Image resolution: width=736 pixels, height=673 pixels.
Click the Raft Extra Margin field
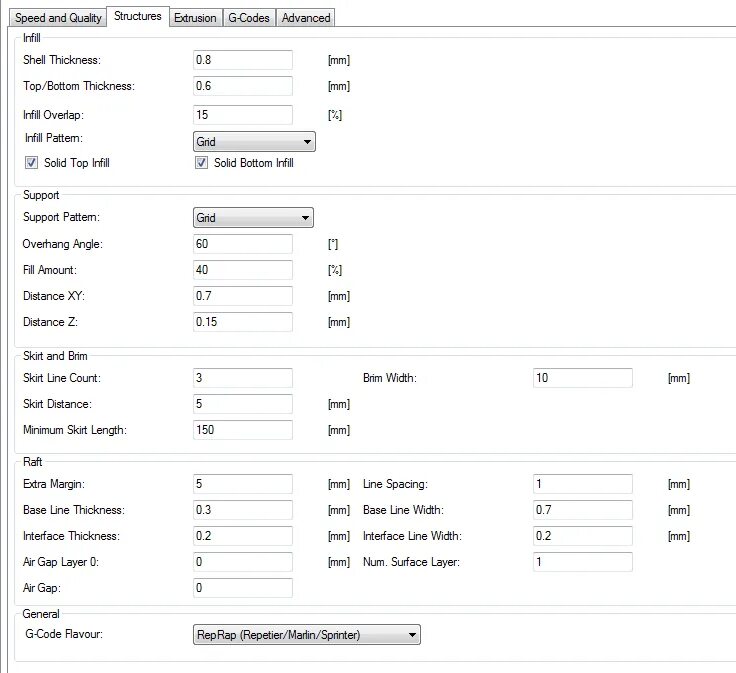[243, 484]
